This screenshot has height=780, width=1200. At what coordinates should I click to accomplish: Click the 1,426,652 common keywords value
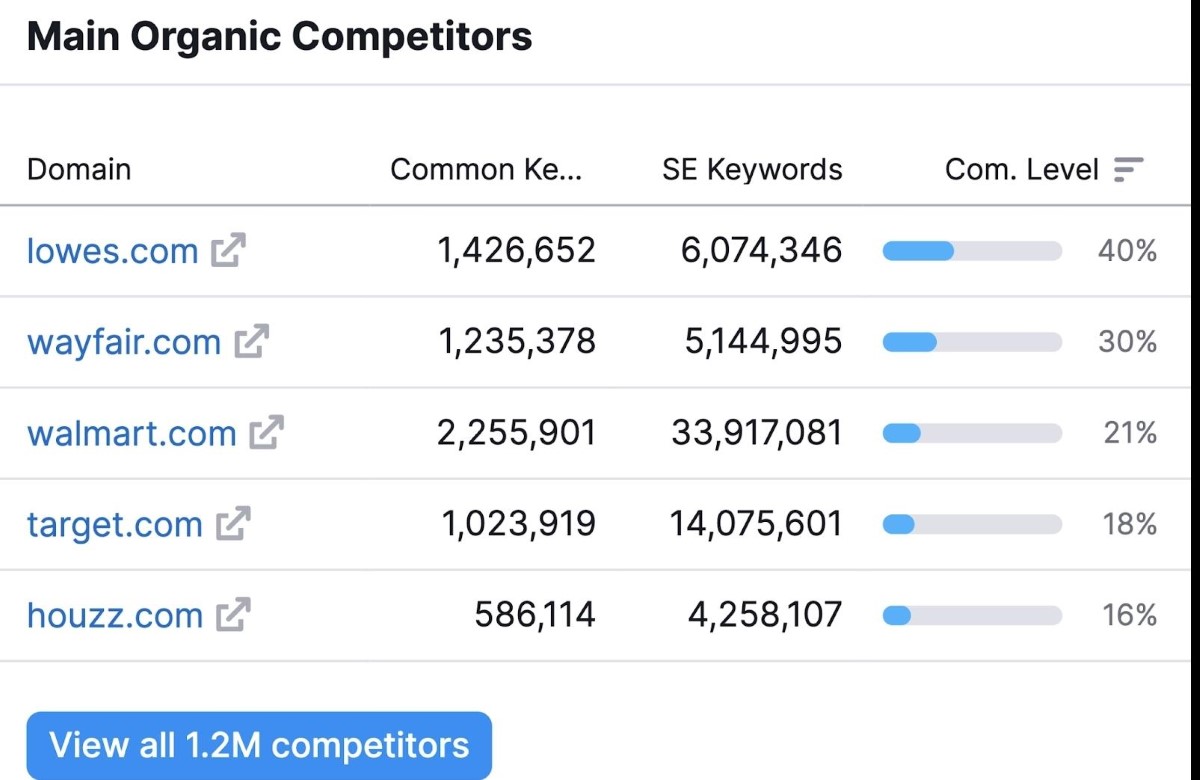coord(517,250)
